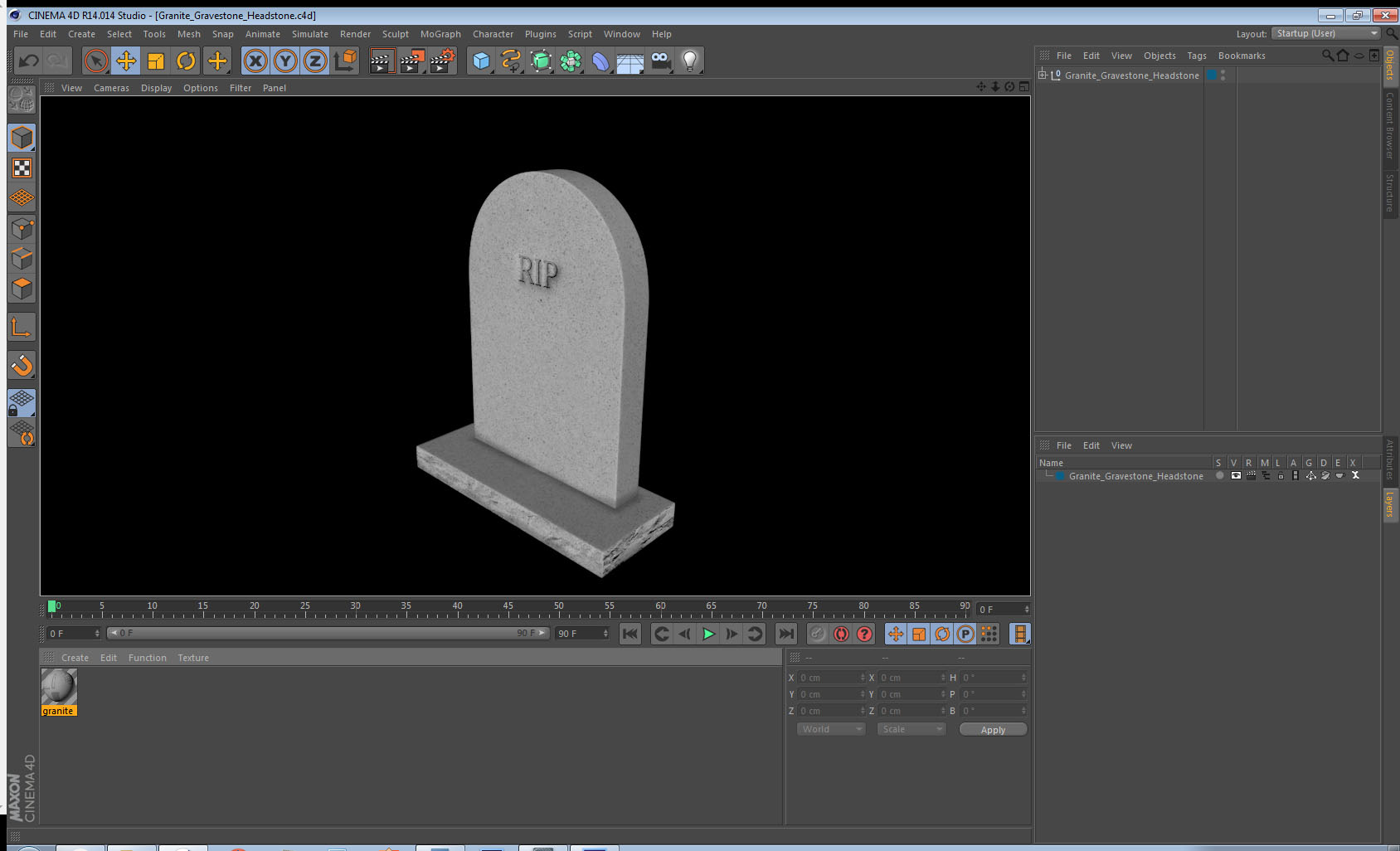This screenshot has height=851, width=1400.
Task: Add a subdivision generator object
Action: (x=541, y=61)
